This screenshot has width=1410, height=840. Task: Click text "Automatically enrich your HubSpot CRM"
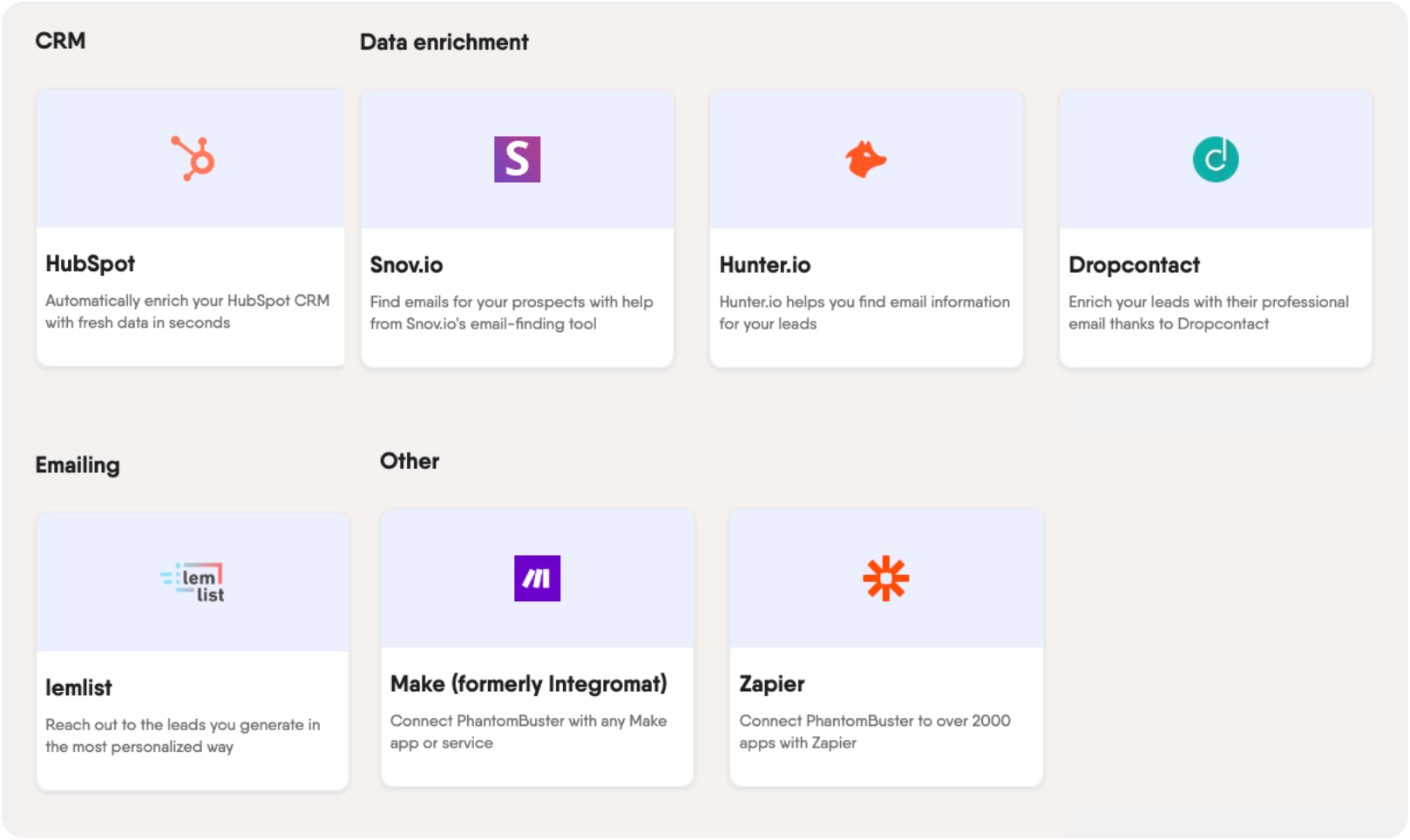click(x=187, y=301)
